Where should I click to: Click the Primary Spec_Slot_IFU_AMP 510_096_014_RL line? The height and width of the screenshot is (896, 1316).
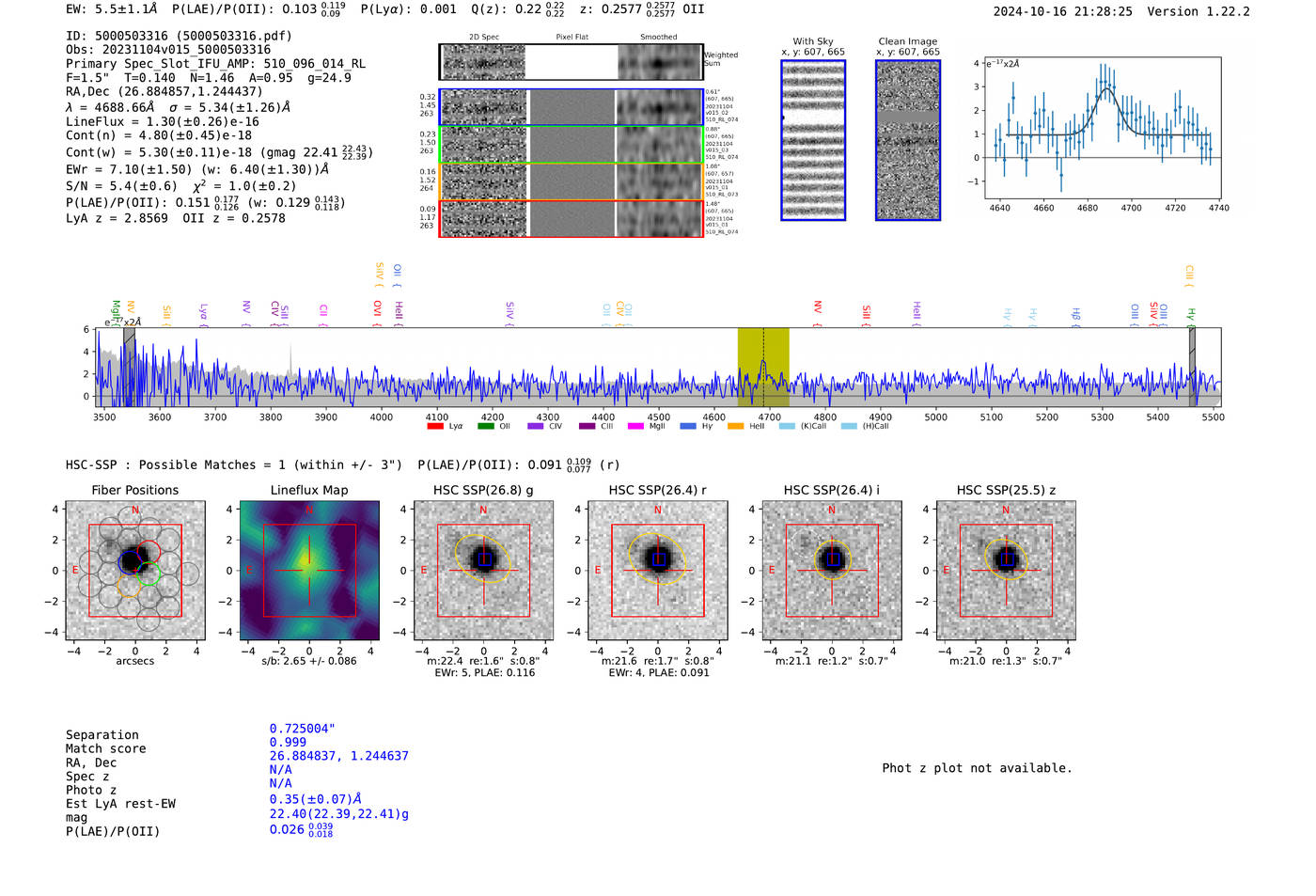(x=216, y=64)
